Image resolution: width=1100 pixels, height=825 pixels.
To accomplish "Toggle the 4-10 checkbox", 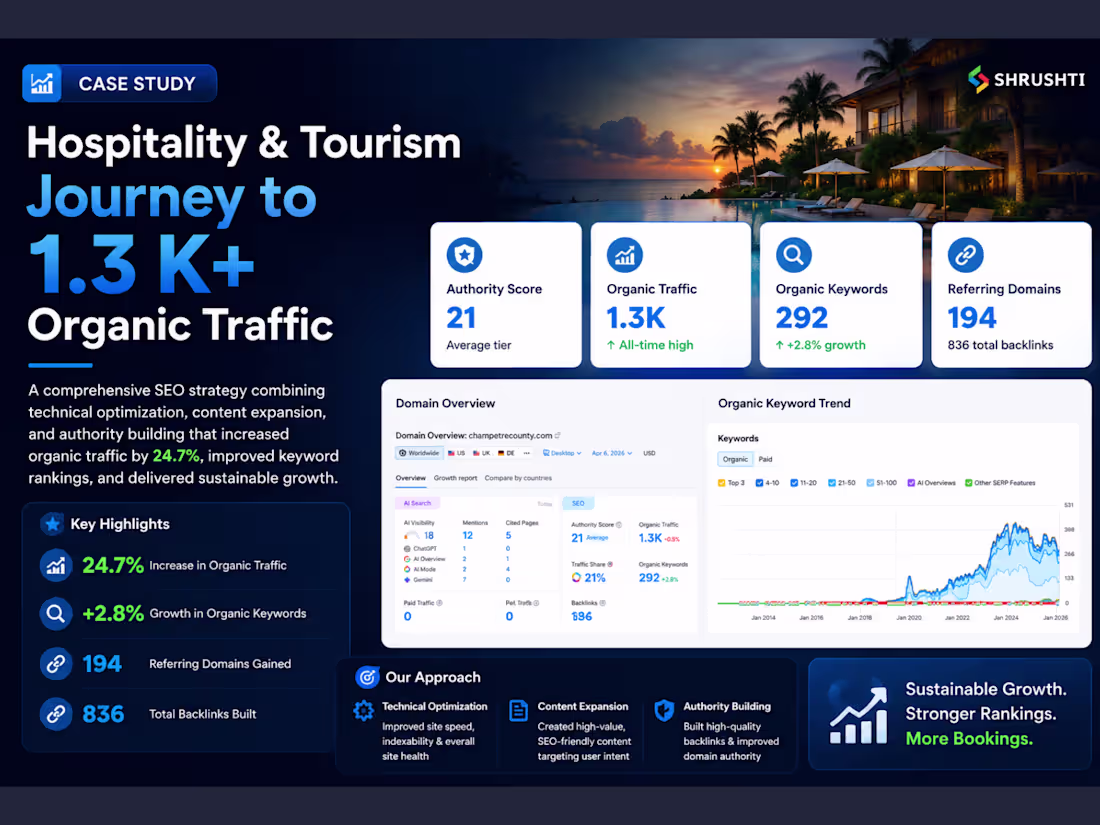I will pyautogui.click(x=759, y=483).
